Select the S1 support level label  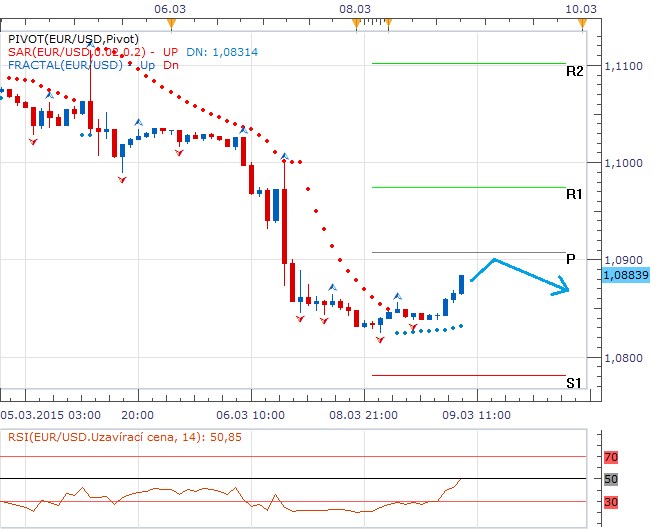[x=574, y=383]
